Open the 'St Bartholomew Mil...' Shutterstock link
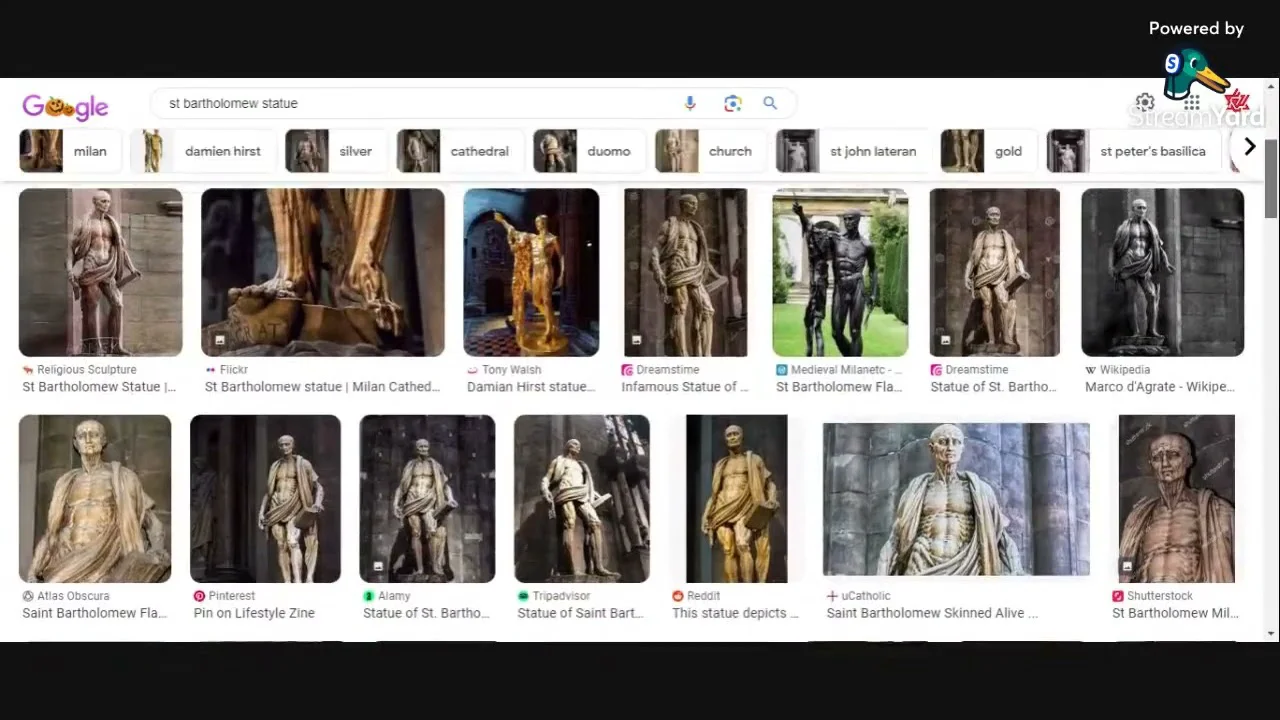Screen dimensions: 1280x720 pos(1176,613)
